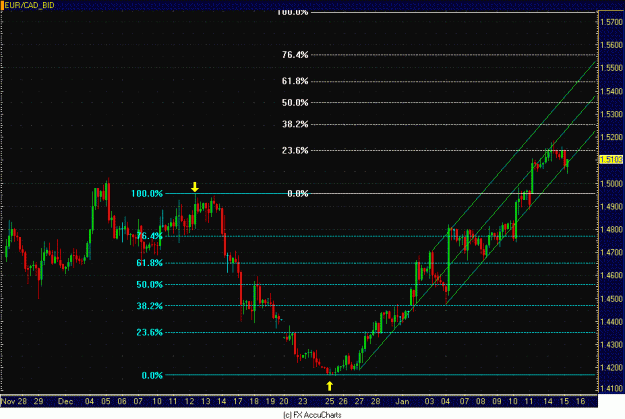Click the 1.5500 price axis label

point(611,68)
